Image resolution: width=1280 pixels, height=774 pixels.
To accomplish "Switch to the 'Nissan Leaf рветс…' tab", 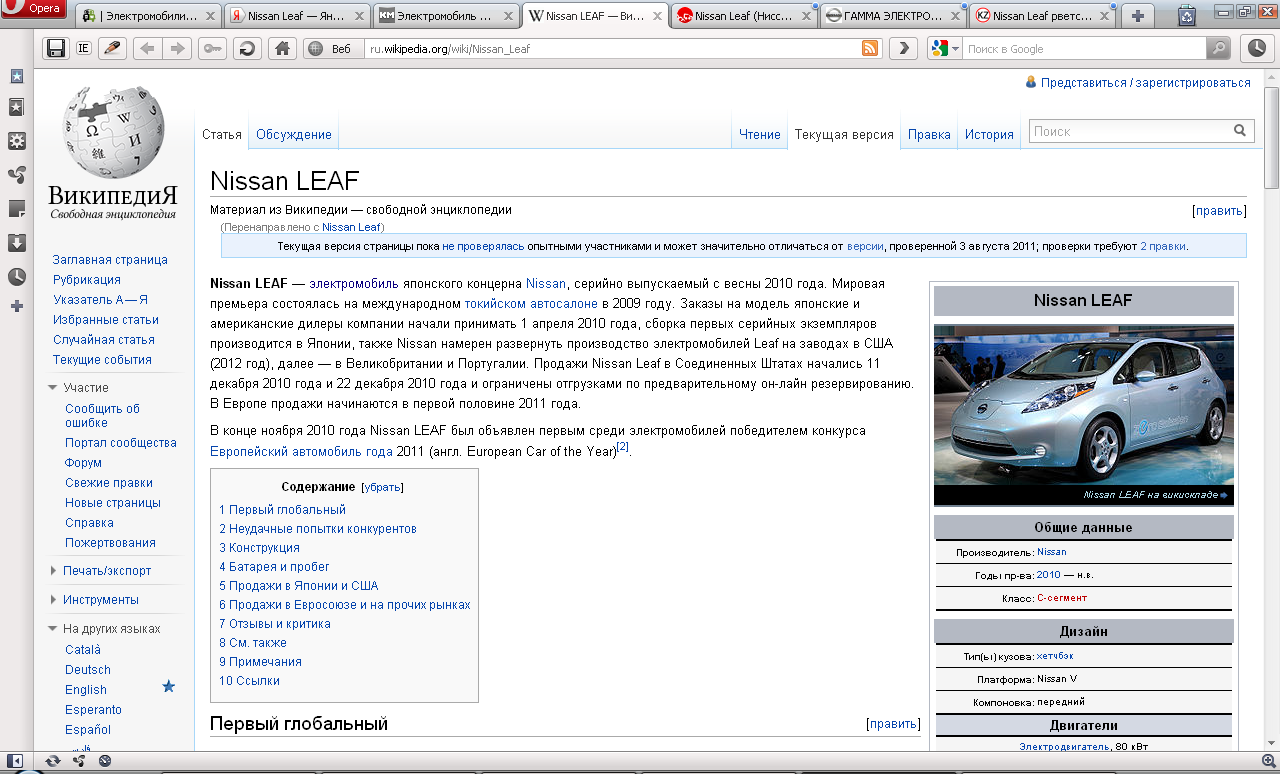I will click(x=1041, y=16).
